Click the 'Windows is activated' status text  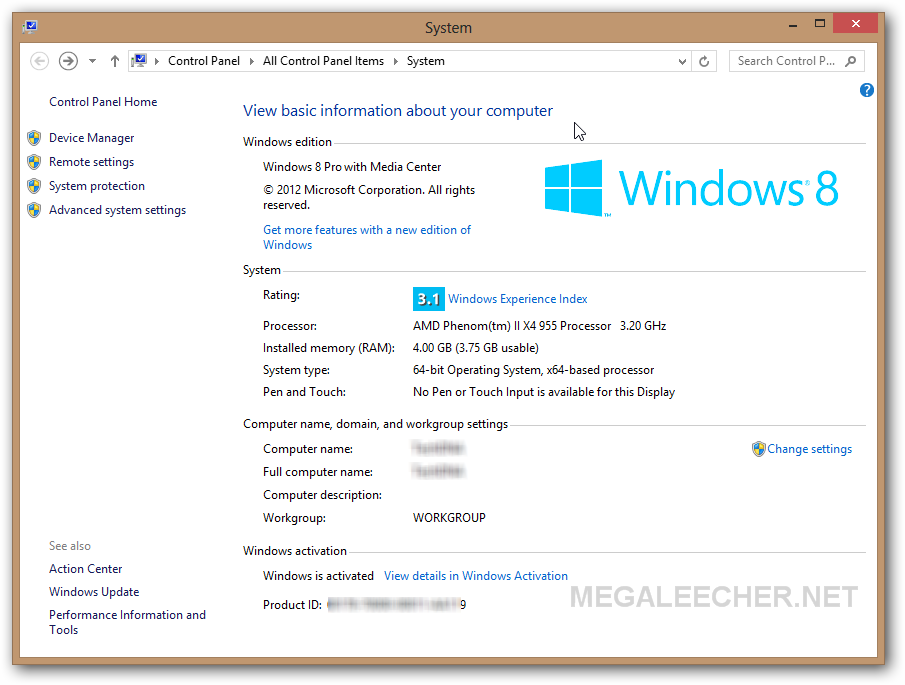point(319,576)
